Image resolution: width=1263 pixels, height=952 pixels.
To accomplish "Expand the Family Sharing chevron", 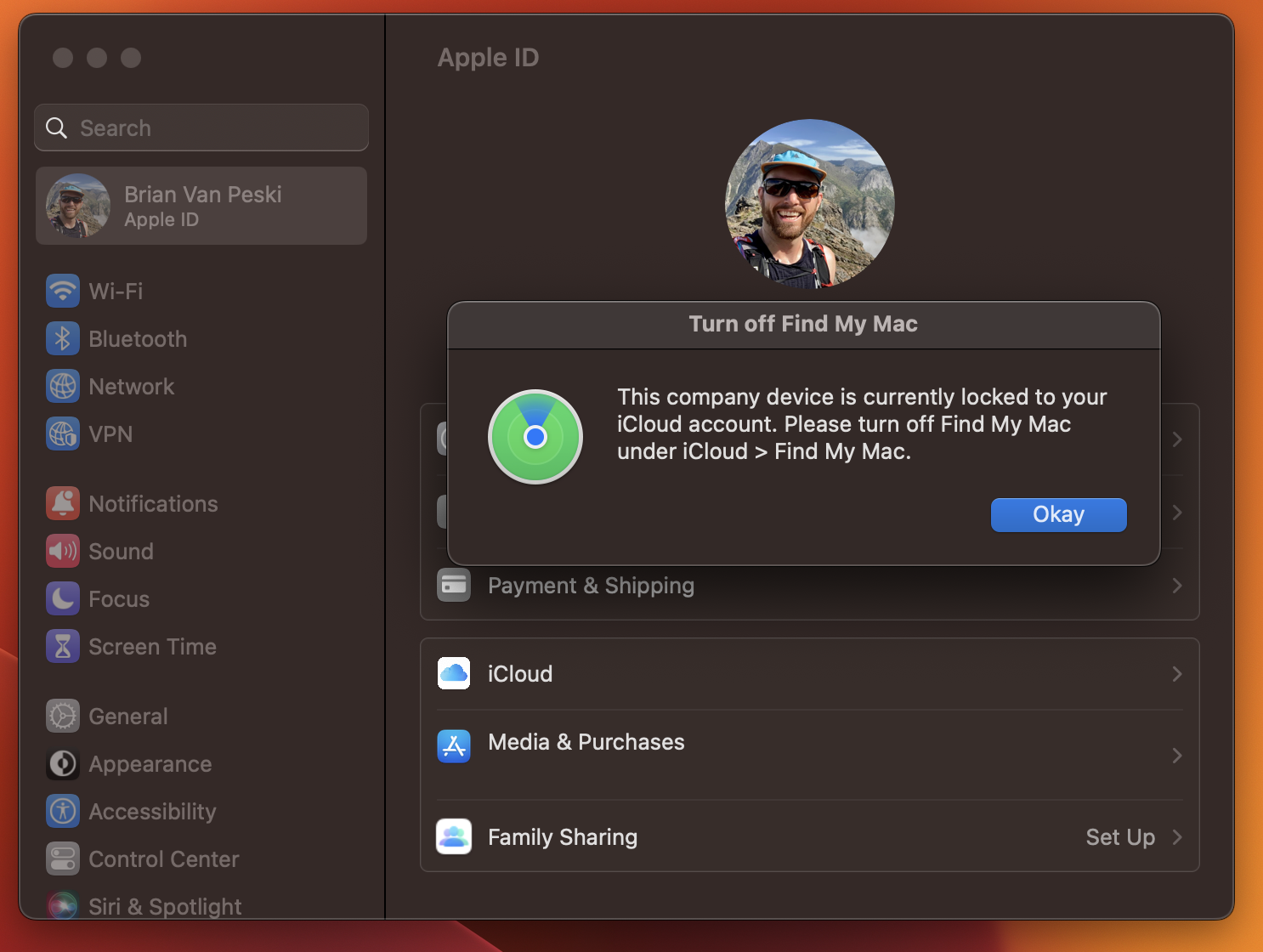I will point(1177,837).
